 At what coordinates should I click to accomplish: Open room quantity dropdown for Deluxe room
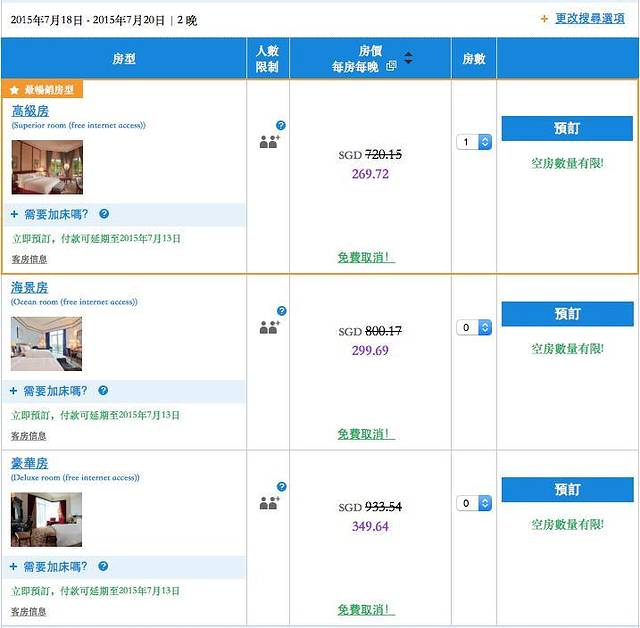coord(475,503)
